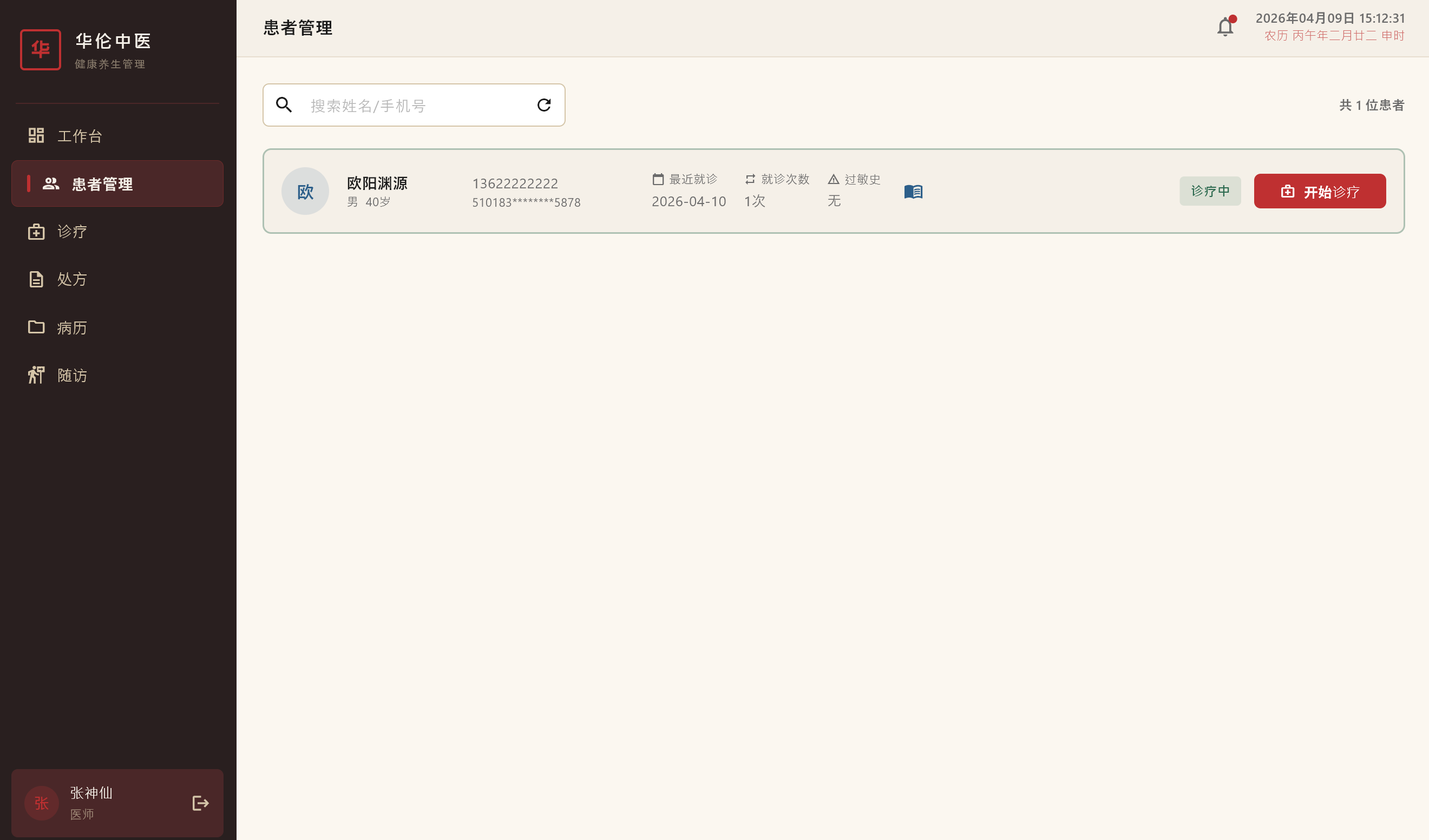Open the 病历 sidebar section
Image resolution: width=1429 pixels, height=840 pixels.
tap(72, 327)
